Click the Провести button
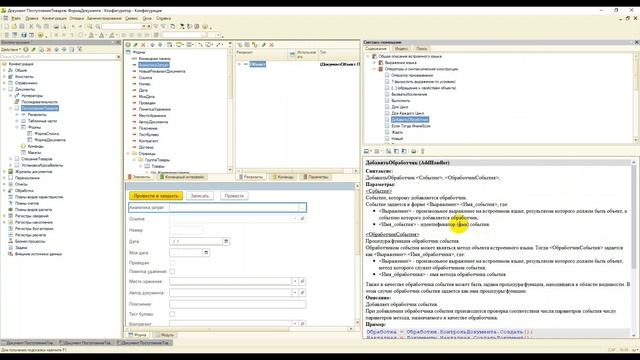This screenshot has height=360, width=640. pos(234,196)
